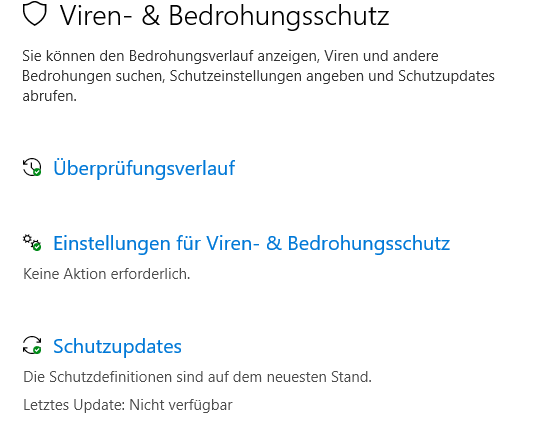Screen dimensions: 539x432
Task: Select the Viren- & Bedrohungsschutz page heading
Action: 224,15
